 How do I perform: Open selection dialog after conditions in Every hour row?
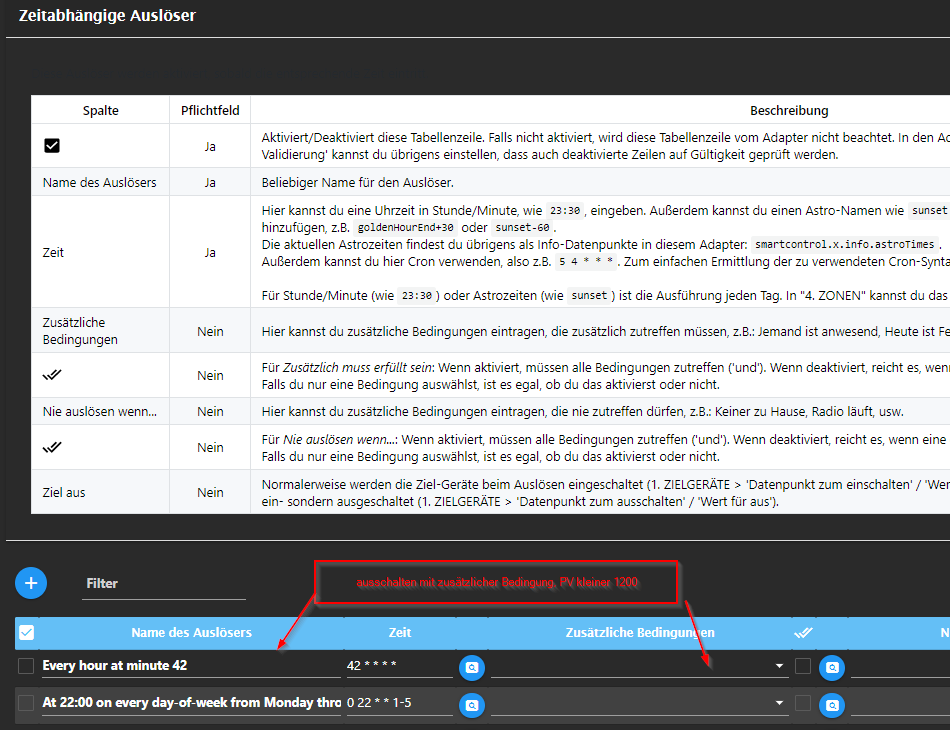click(x=832, y=667)
